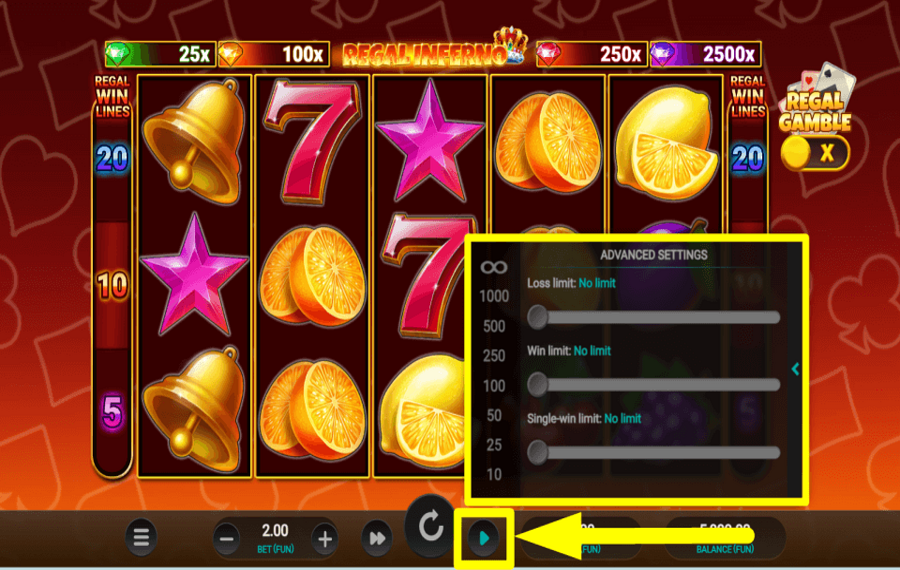Viewport: 900px width, 570px height.
Task: Spin the reels with the circular arrow
Action: (x=430, y=525)
